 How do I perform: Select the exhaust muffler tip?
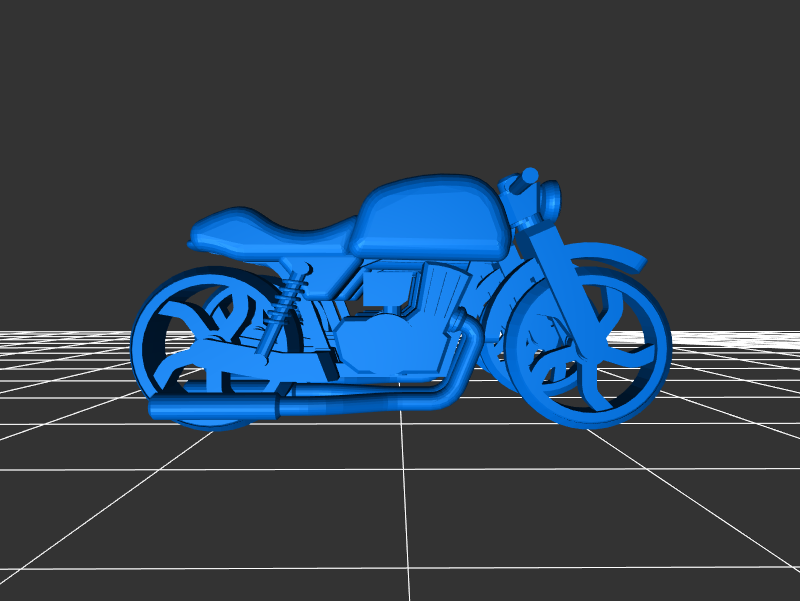(x=160, y=407)
